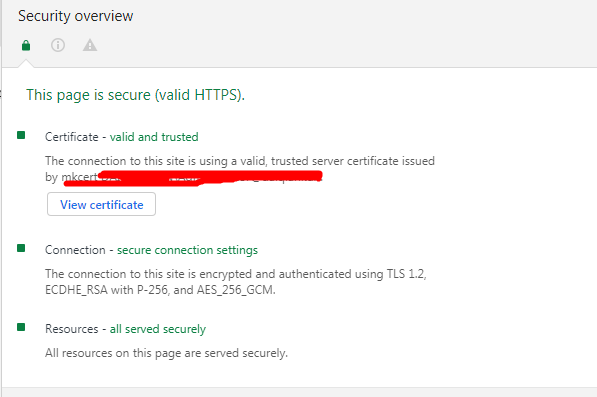Click 'all served securely' status text

point(158,329)
